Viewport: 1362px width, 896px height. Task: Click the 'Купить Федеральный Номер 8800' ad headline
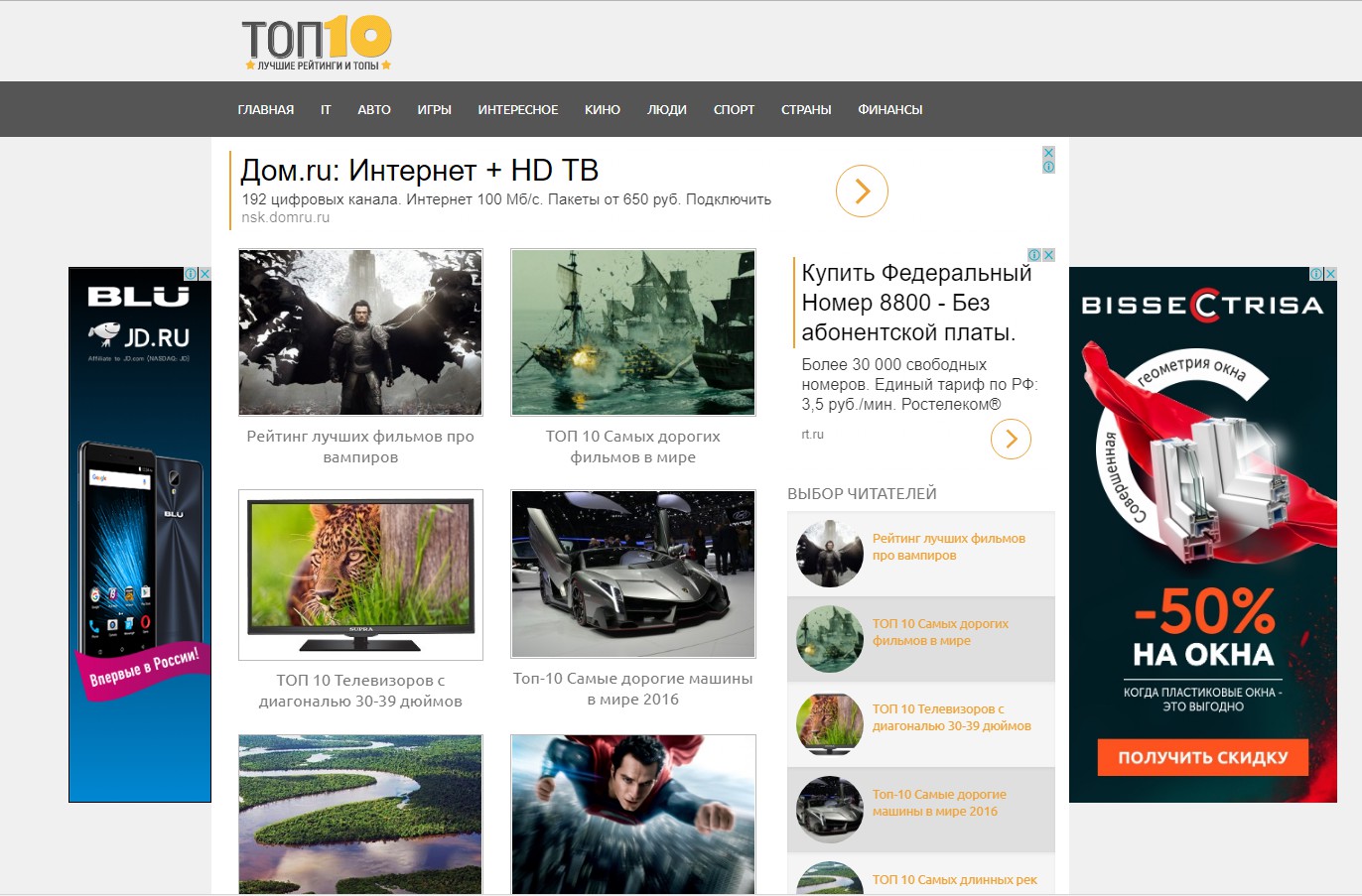tap(916, 303)
